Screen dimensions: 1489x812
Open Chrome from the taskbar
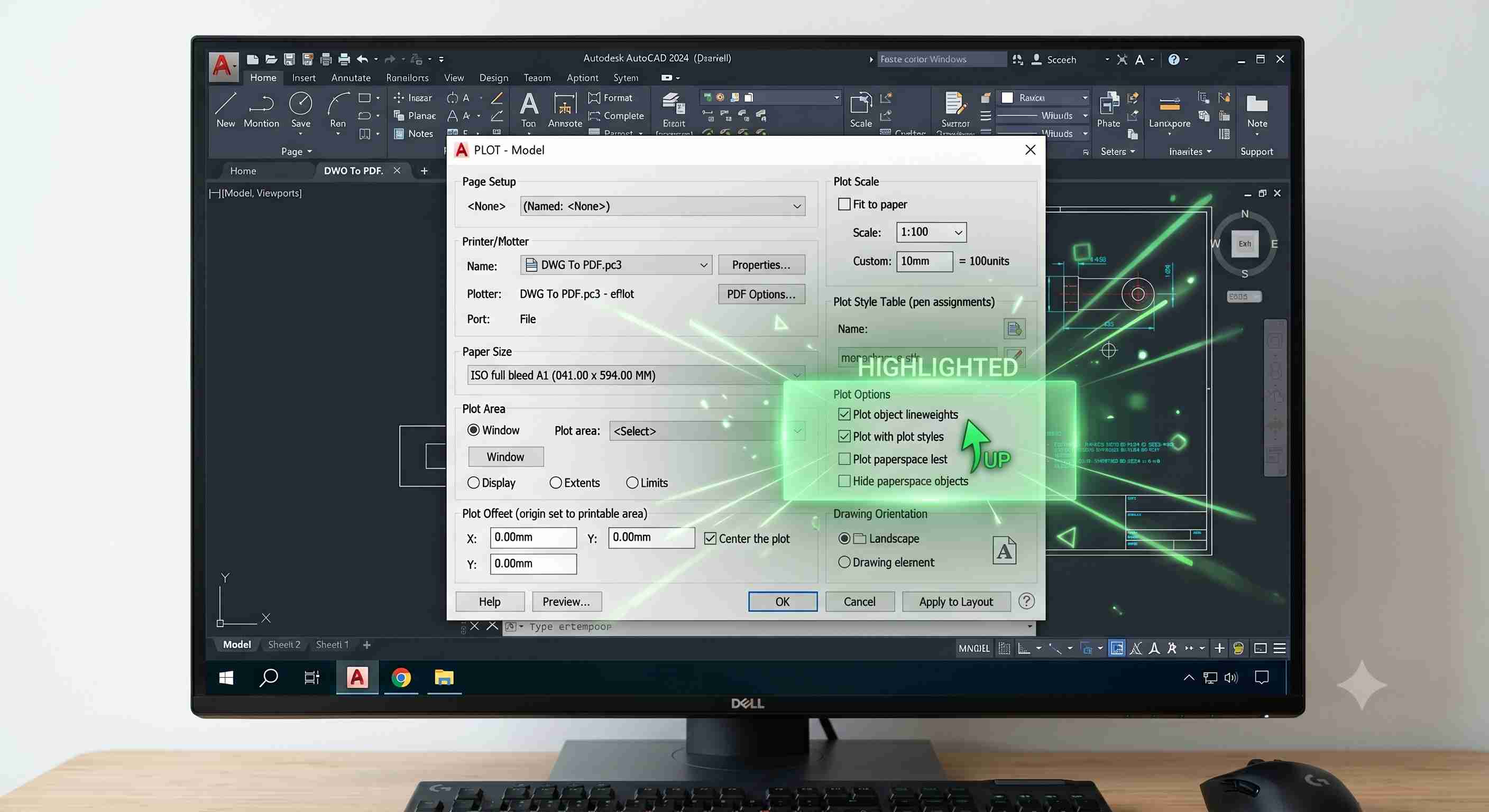tap(401, 677)
